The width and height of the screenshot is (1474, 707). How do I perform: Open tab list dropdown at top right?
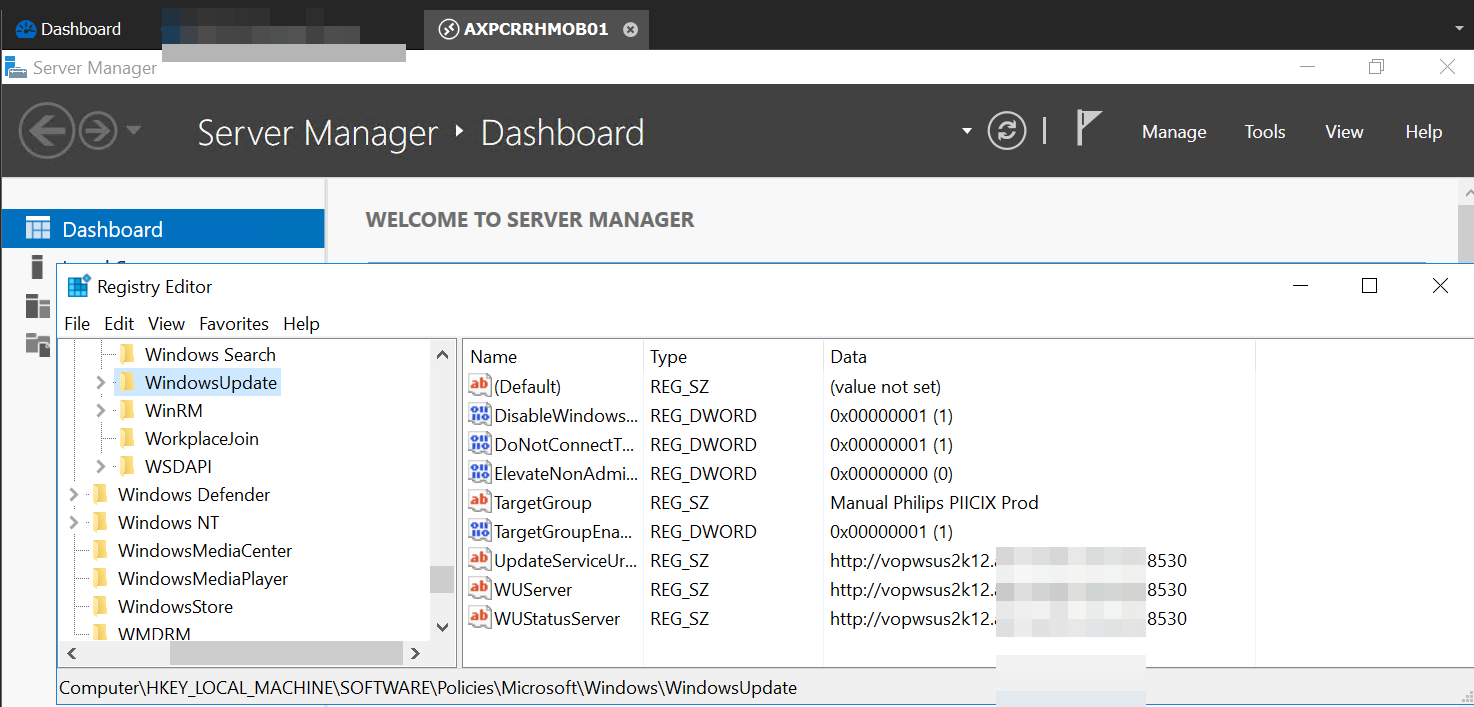click(x=1459, y=30)
